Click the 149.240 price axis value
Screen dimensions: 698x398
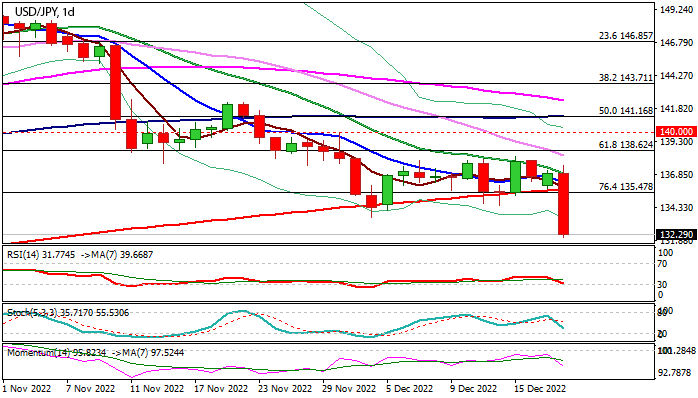coord(678,9)
